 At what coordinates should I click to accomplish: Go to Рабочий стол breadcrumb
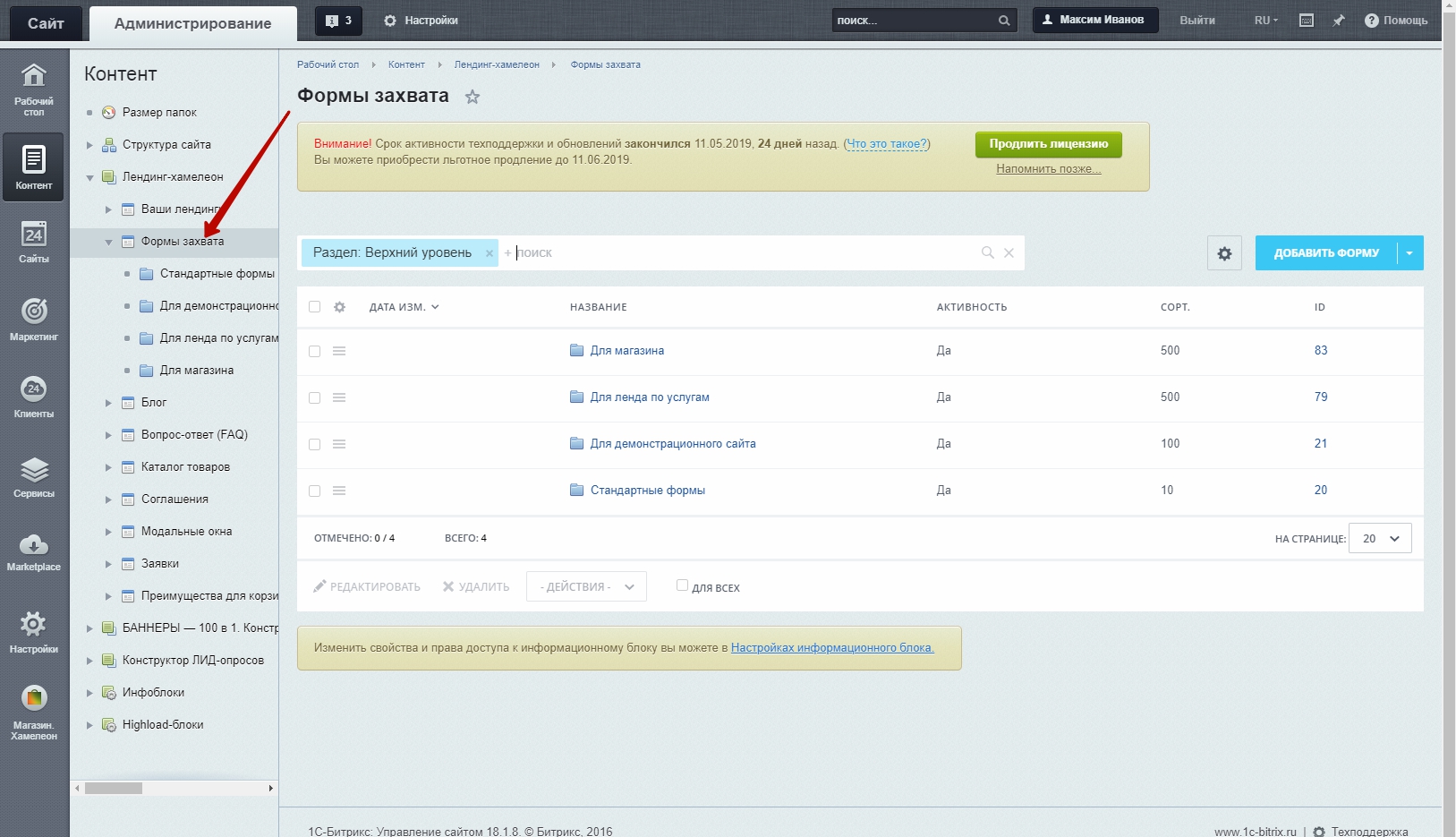tap(328, 64)
